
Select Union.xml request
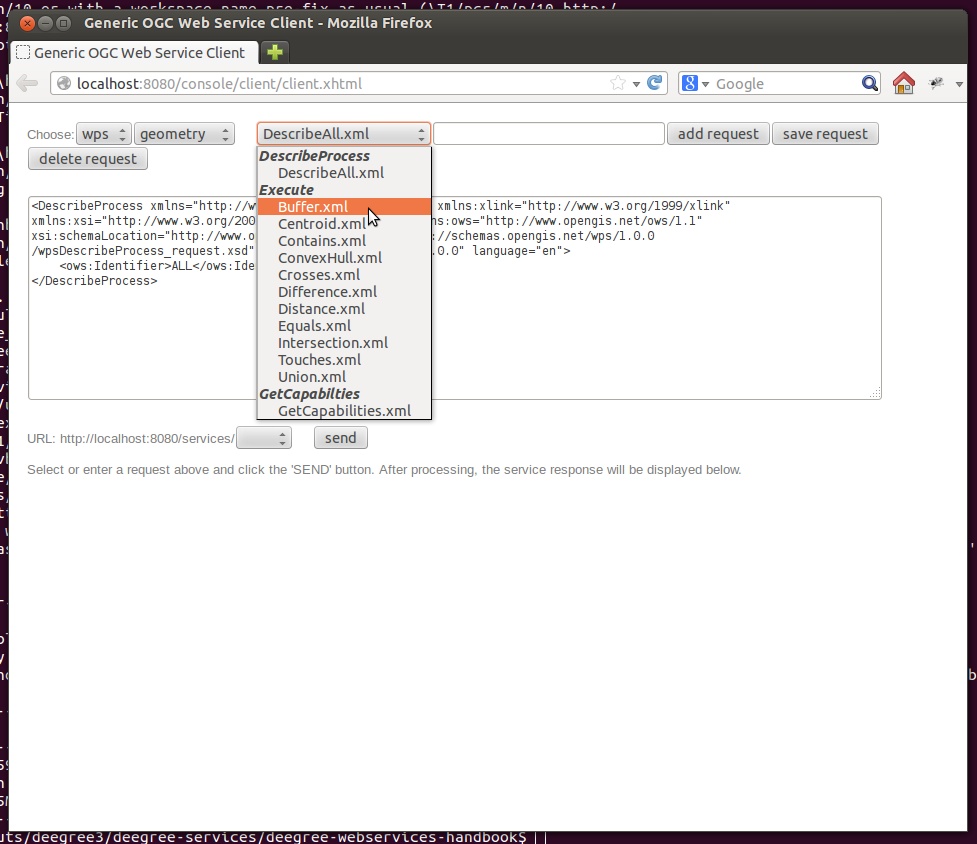pyautogui.click(x=344, y=377)
